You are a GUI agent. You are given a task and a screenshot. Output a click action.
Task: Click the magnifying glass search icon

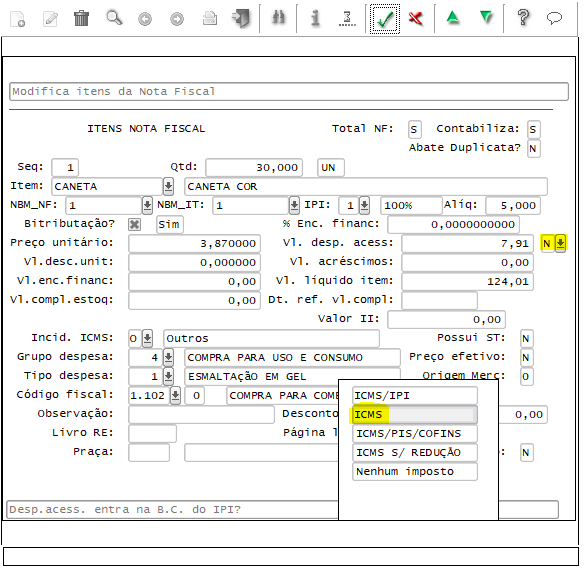[114, 18]
